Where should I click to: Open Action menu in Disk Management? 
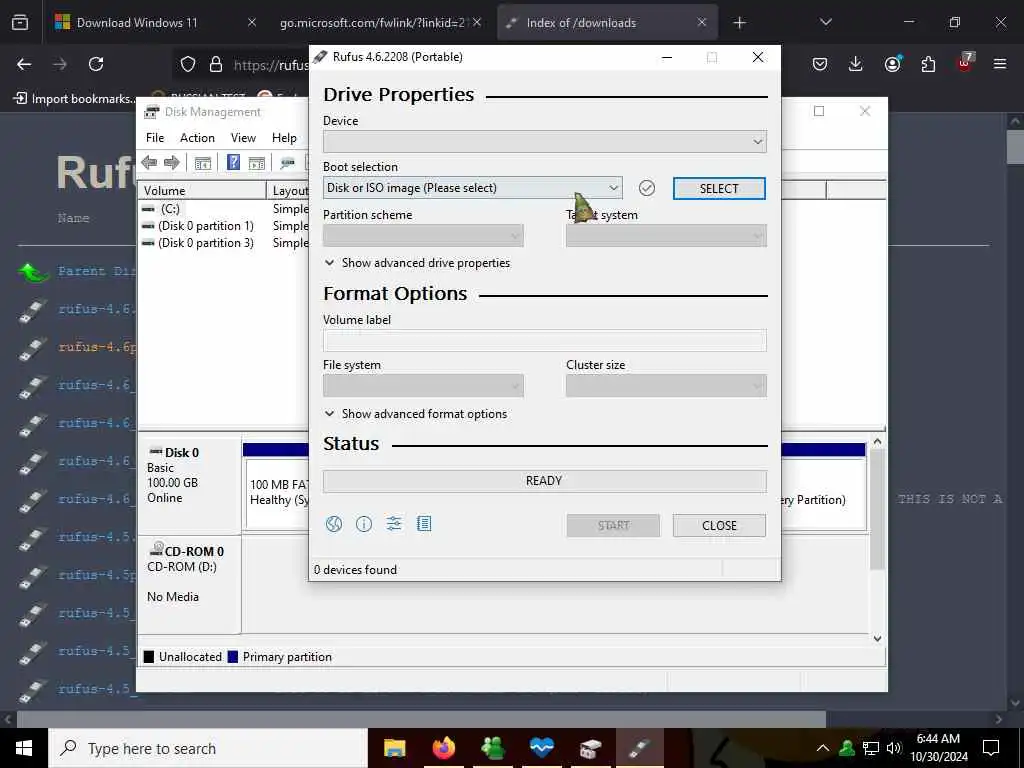pos(197,138)
